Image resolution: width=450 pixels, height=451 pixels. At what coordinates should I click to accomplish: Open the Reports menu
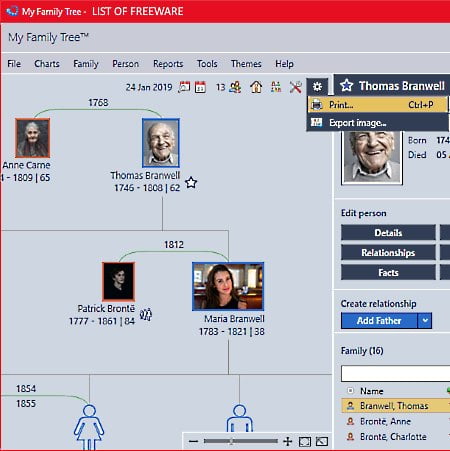pos(168,64)
